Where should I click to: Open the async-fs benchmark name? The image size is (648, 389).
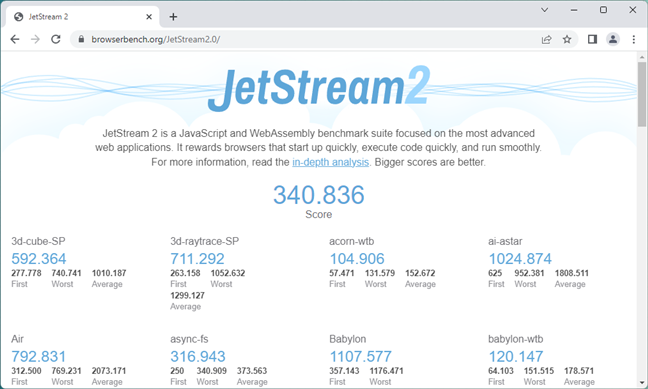click(x=189, y=339)
